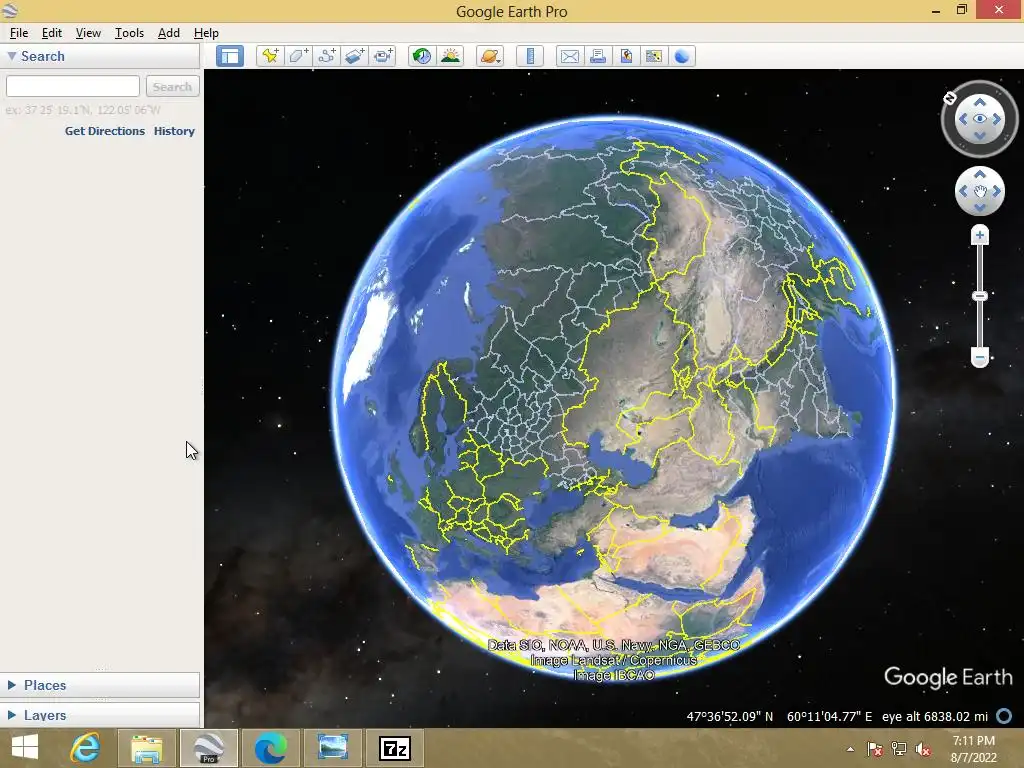Click the longitude coordinate 60°11'04.77" E

click(x=829, y=716)
